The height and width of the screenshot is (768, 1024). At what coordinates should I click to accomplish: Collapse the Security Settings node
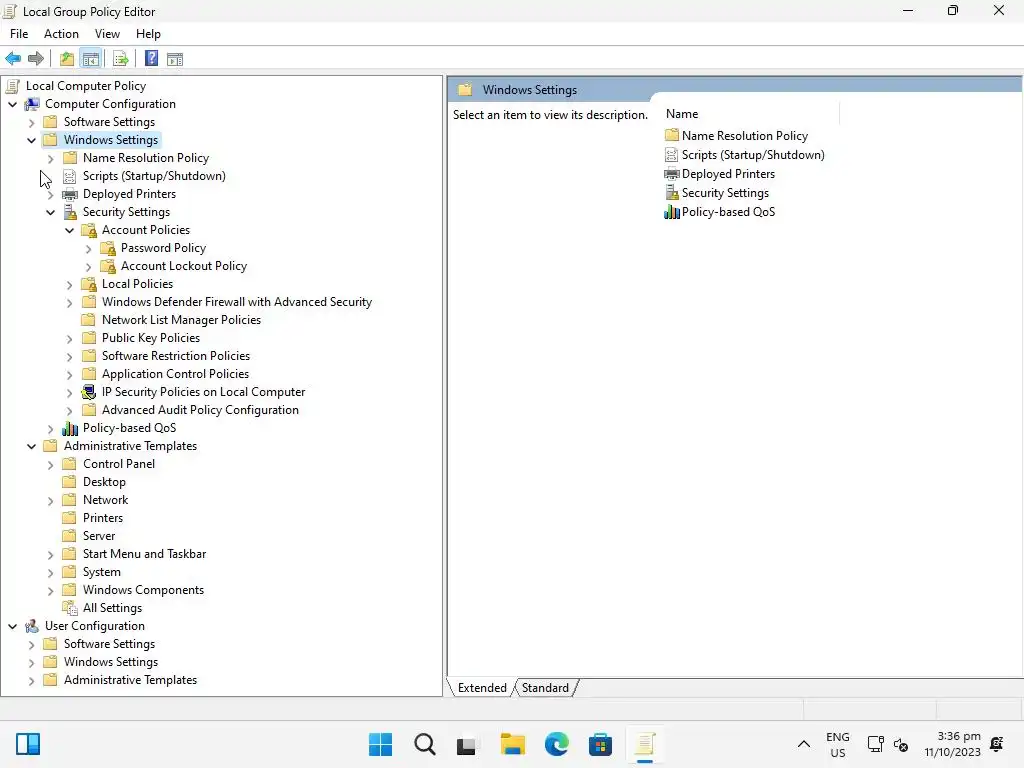(50, 212)
